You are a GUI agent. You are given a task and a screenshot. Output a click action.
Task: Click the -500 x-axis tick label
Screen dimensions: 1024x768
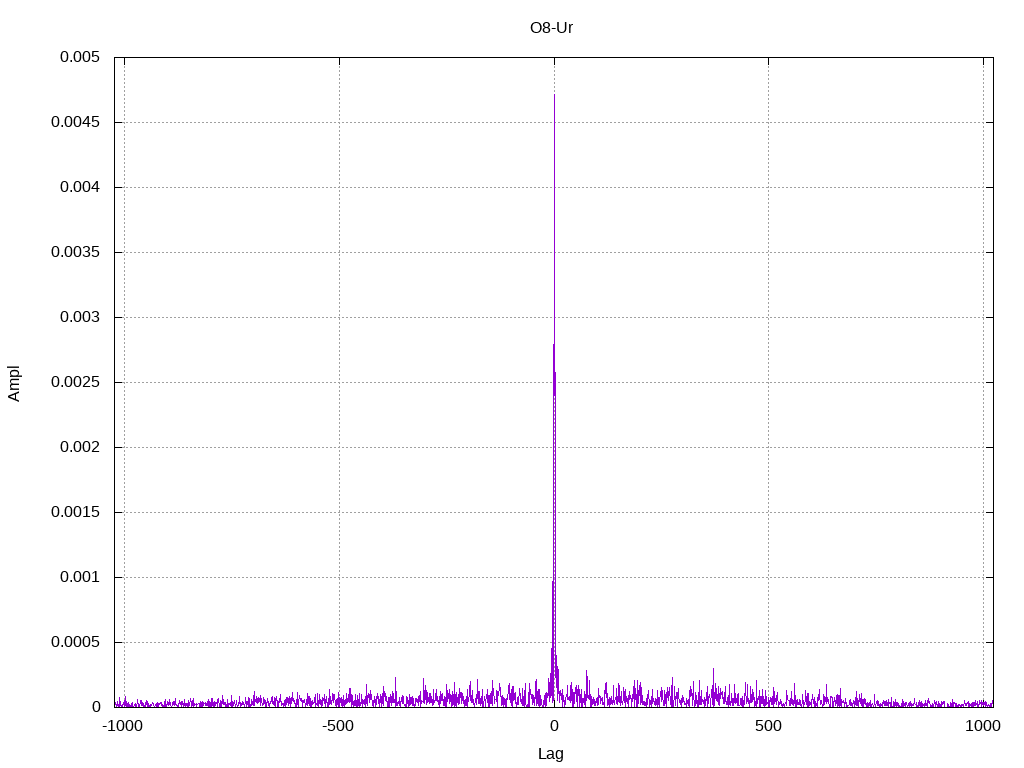click(x=338, y=726)
